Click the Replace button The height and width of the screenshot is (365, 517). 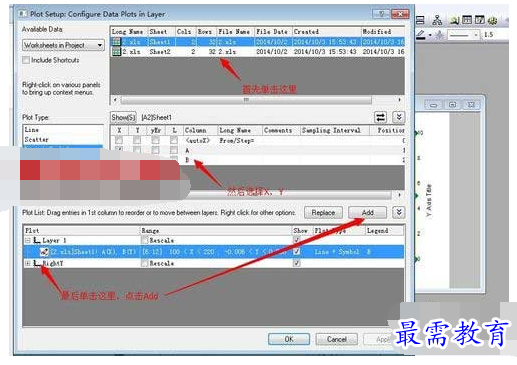323,213
